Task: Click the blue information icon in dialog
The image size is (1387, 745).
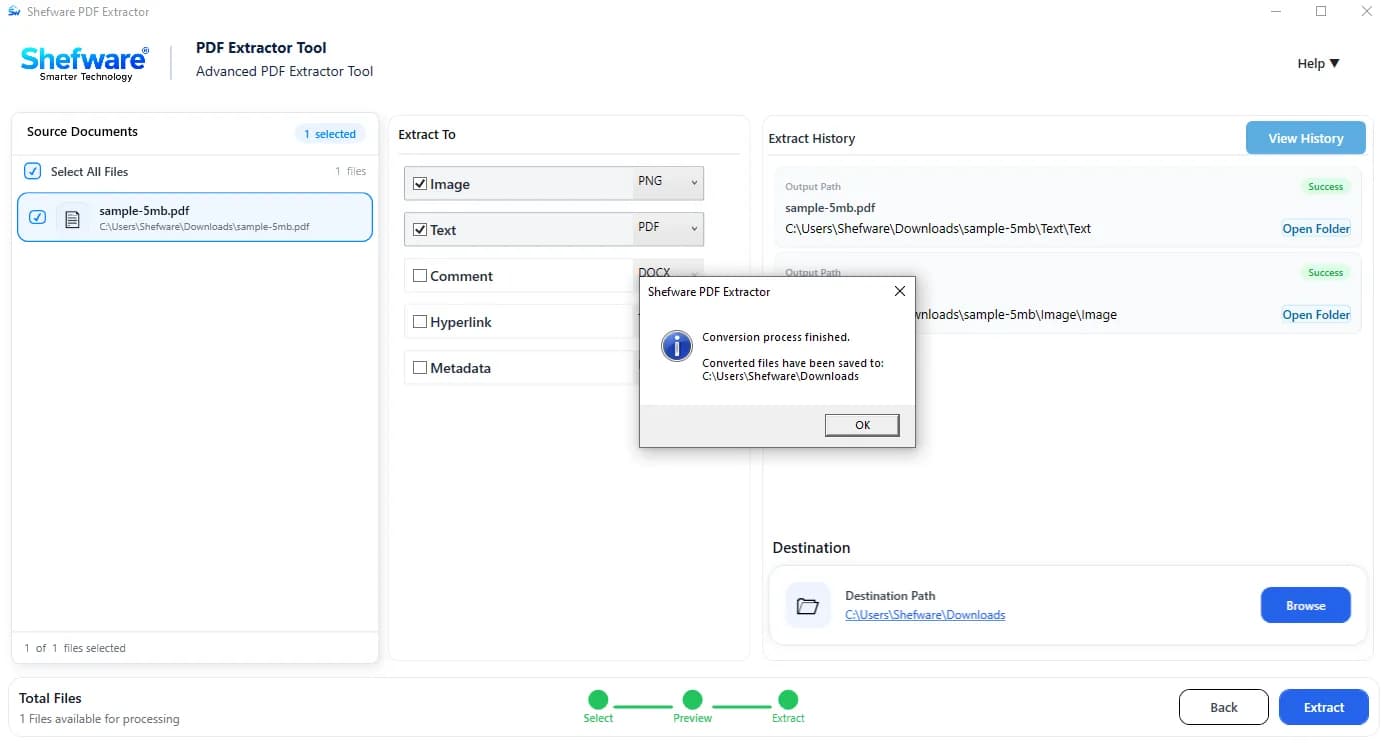Action: point(677,346)
